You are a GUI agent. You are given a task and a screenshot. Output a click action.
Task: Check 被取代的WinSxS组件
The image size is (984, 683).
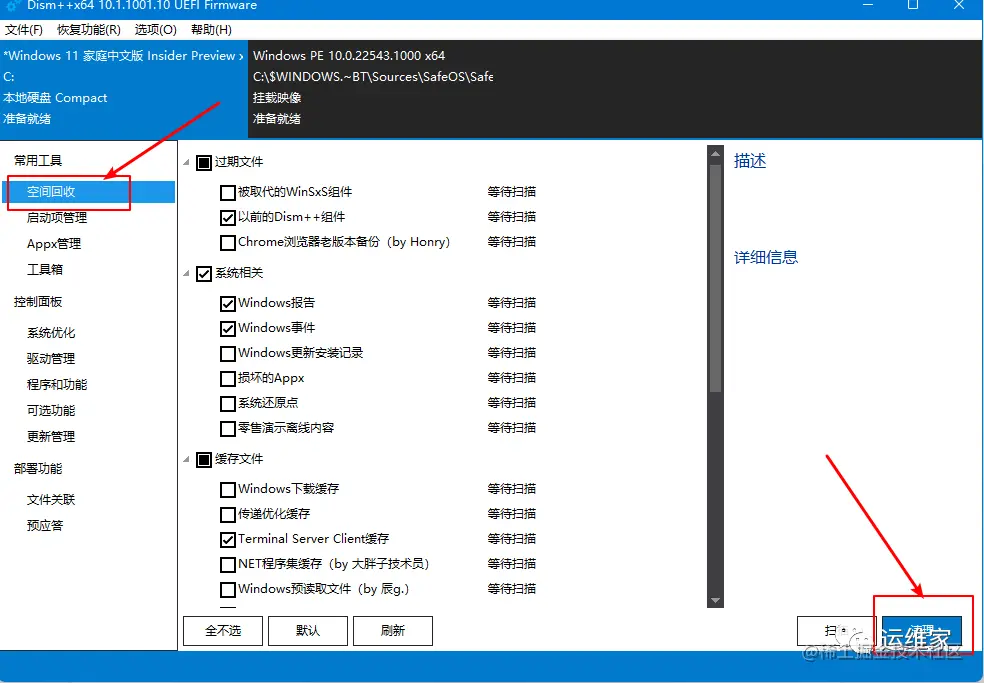click(228, 192)
